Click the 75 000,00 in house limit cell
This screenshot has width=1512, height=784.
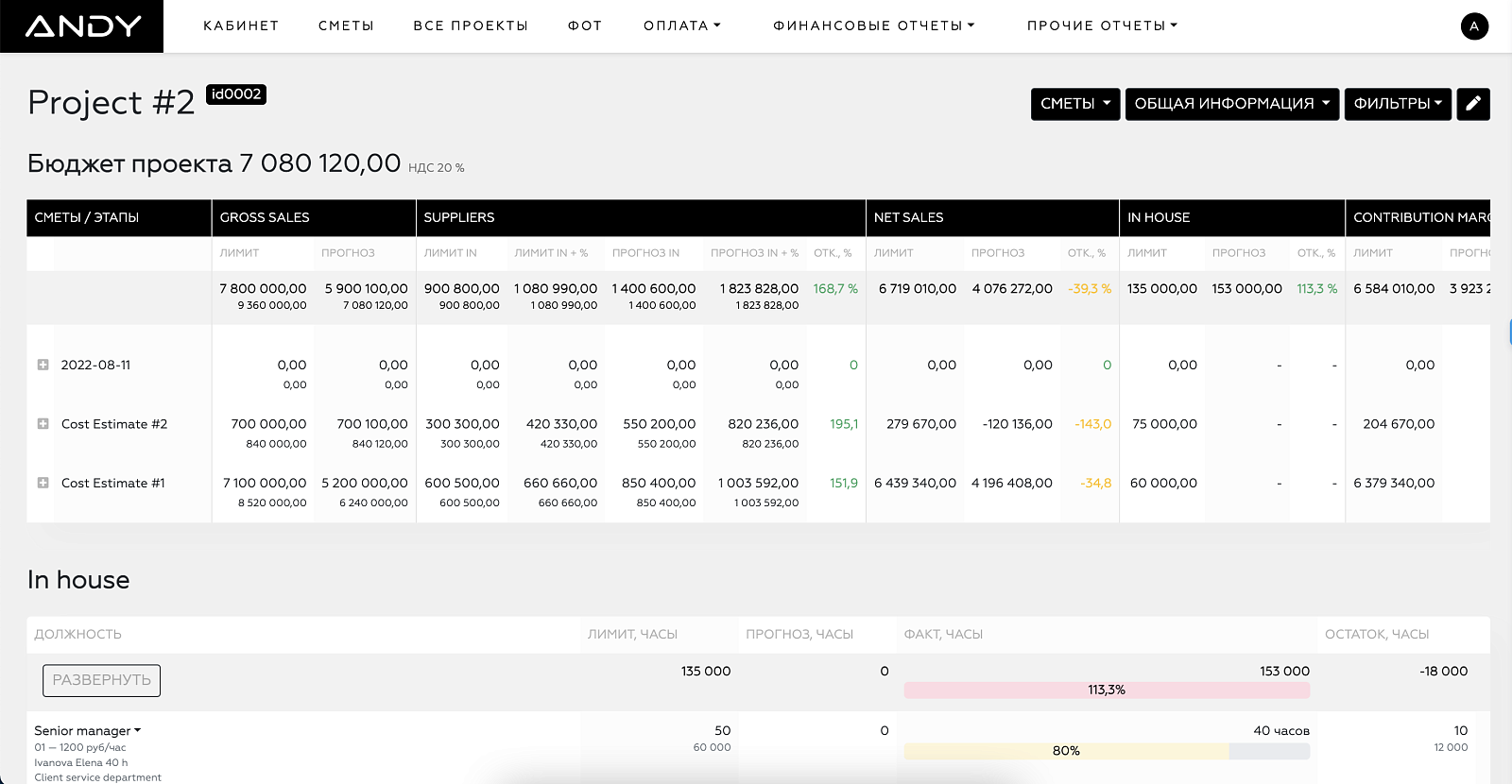(x=1164, y=424)
